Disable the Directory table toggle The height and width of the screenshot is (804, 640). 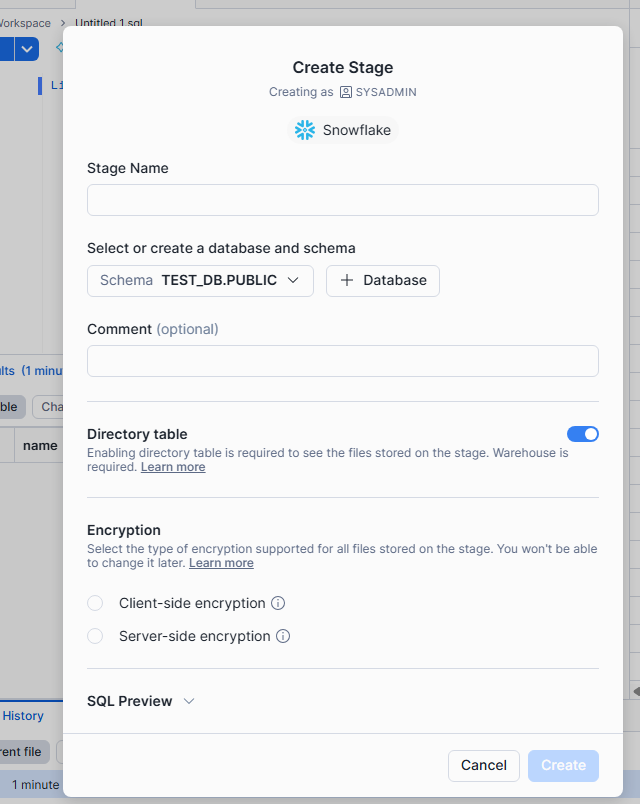[583, 434]
